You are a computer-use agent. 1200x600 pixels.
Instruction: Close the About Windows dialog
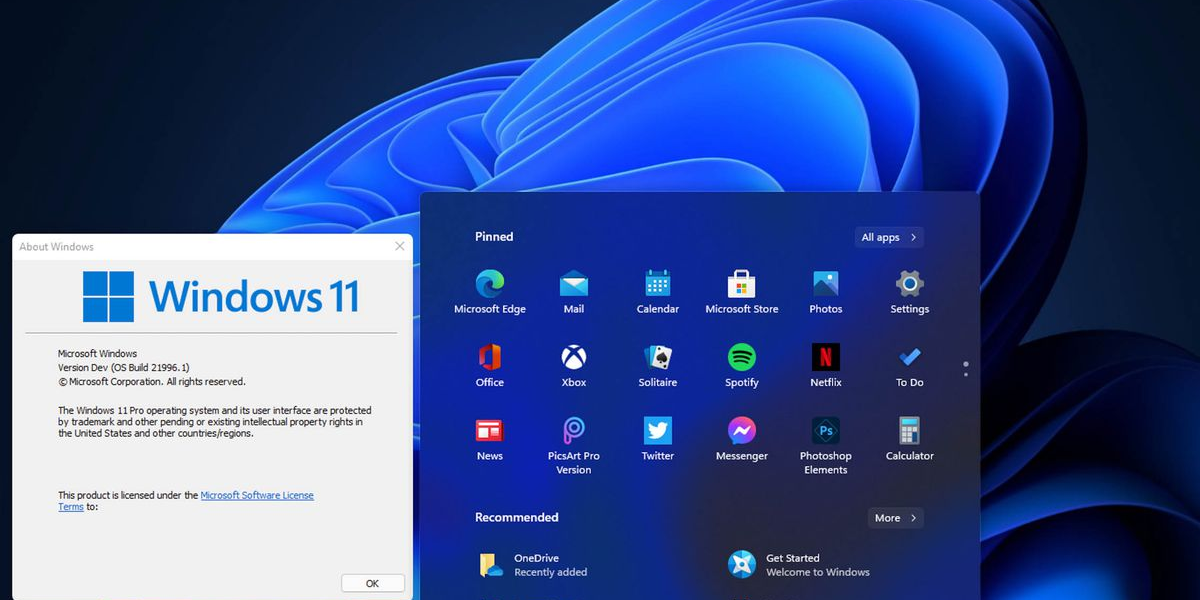coord(400,246)
